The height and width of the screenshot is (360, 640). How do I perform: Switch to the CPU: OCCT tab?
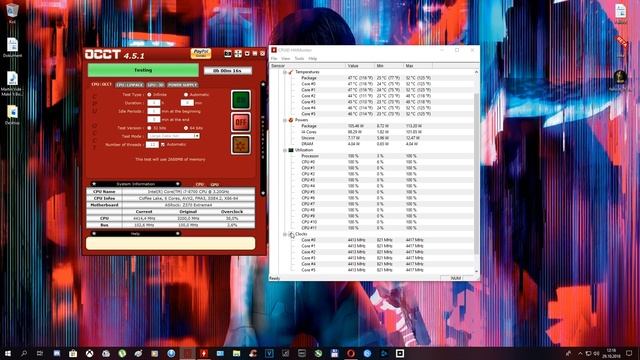click(101, 84)
